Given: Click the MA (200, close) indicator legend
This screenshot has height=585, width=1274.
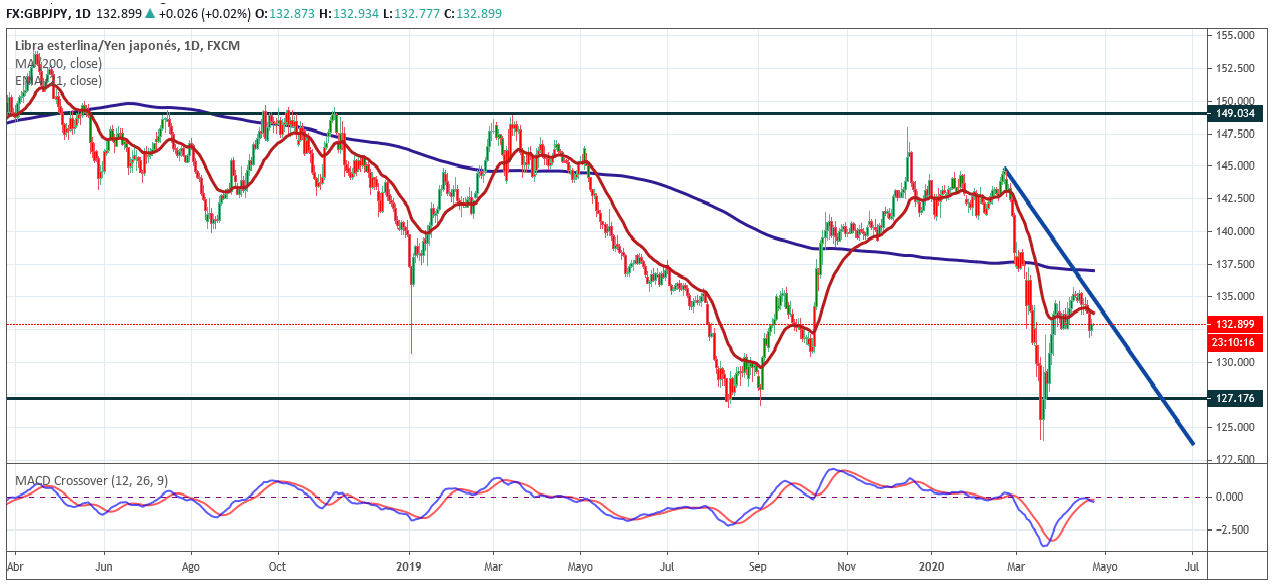Looking at the screenshot, I should point(58,64).
